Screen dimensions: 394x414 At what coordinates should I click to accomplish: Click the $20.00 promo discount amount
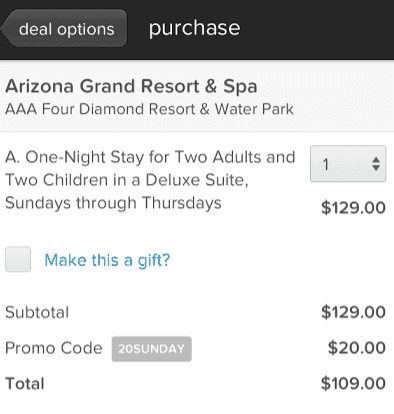pyautogui.click(x=357, y=348)
